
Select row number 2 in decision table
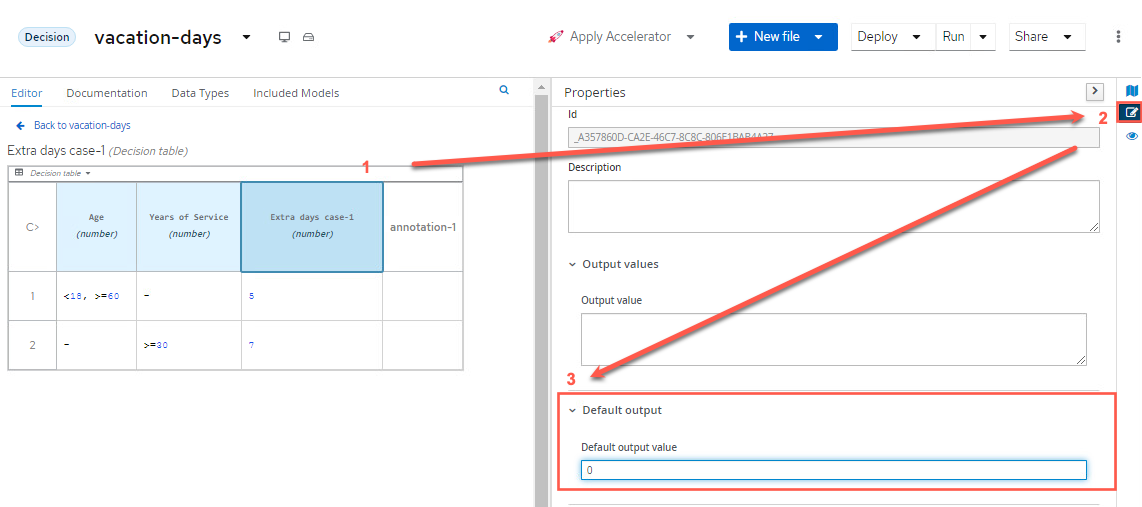[x=32, y=345]
